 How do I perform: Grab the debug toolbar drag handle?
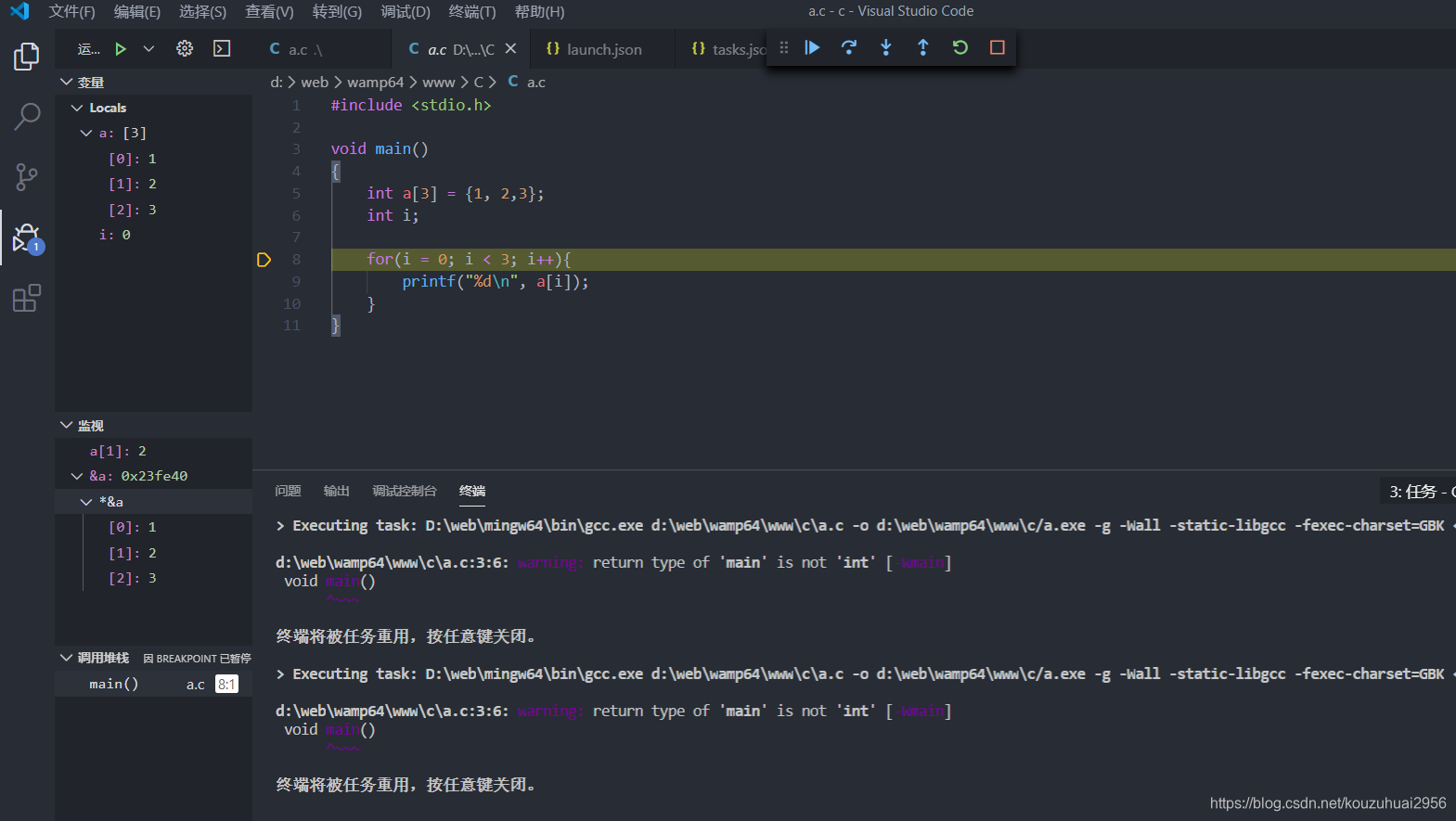pyautogui.click(x=784, y=47)
